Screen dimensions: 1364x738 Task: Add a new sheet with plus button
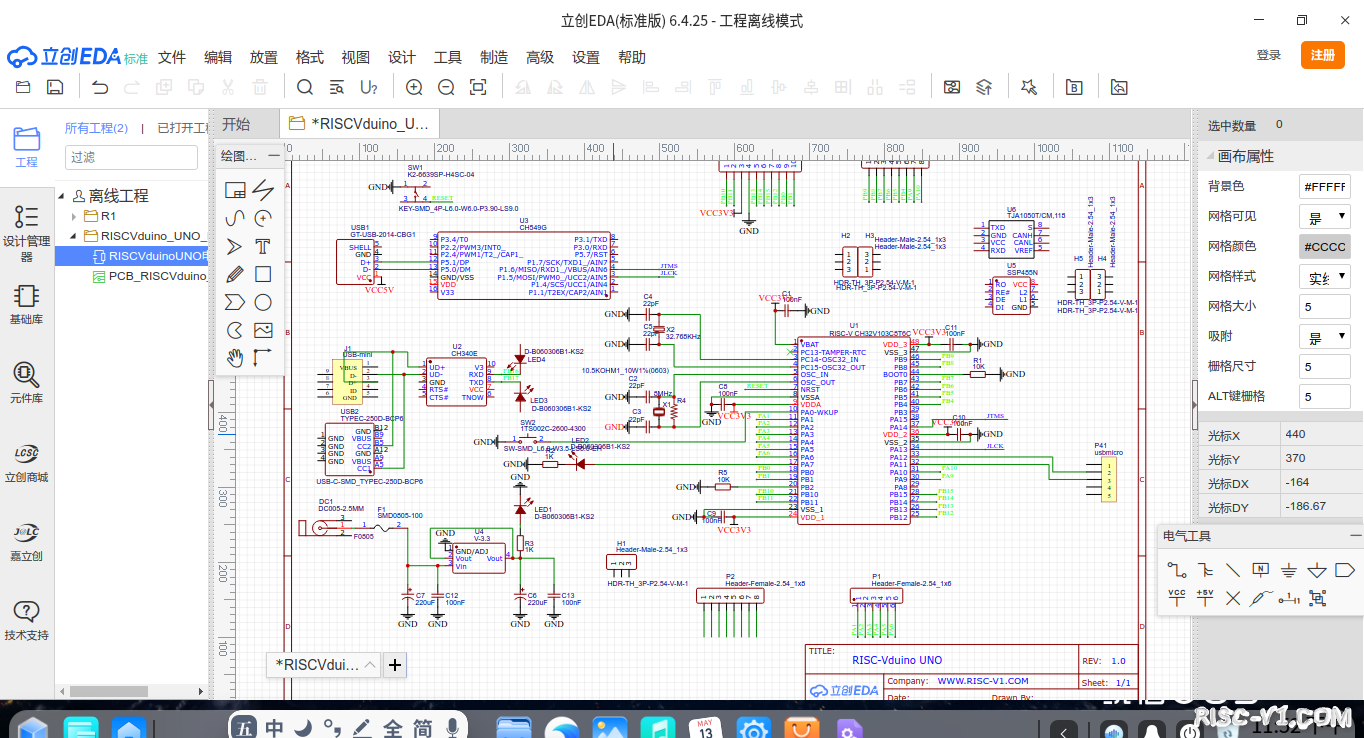(x=395, y=664)
